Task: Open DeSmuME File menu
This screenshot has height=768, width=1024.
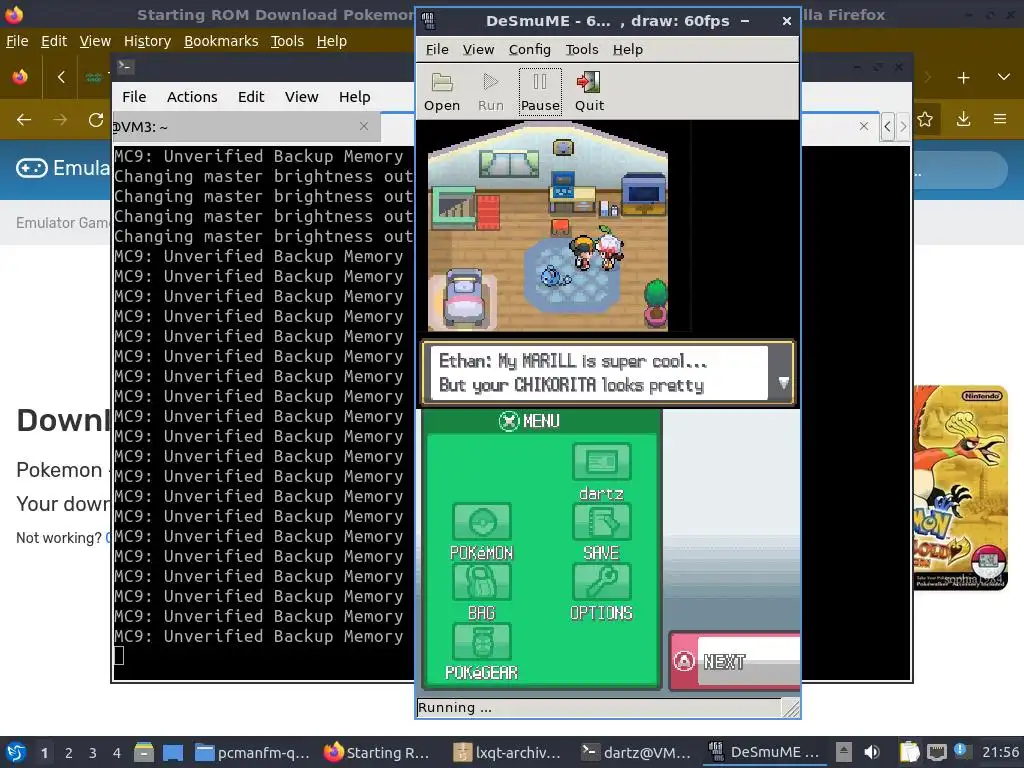Action: coord(437,50)
